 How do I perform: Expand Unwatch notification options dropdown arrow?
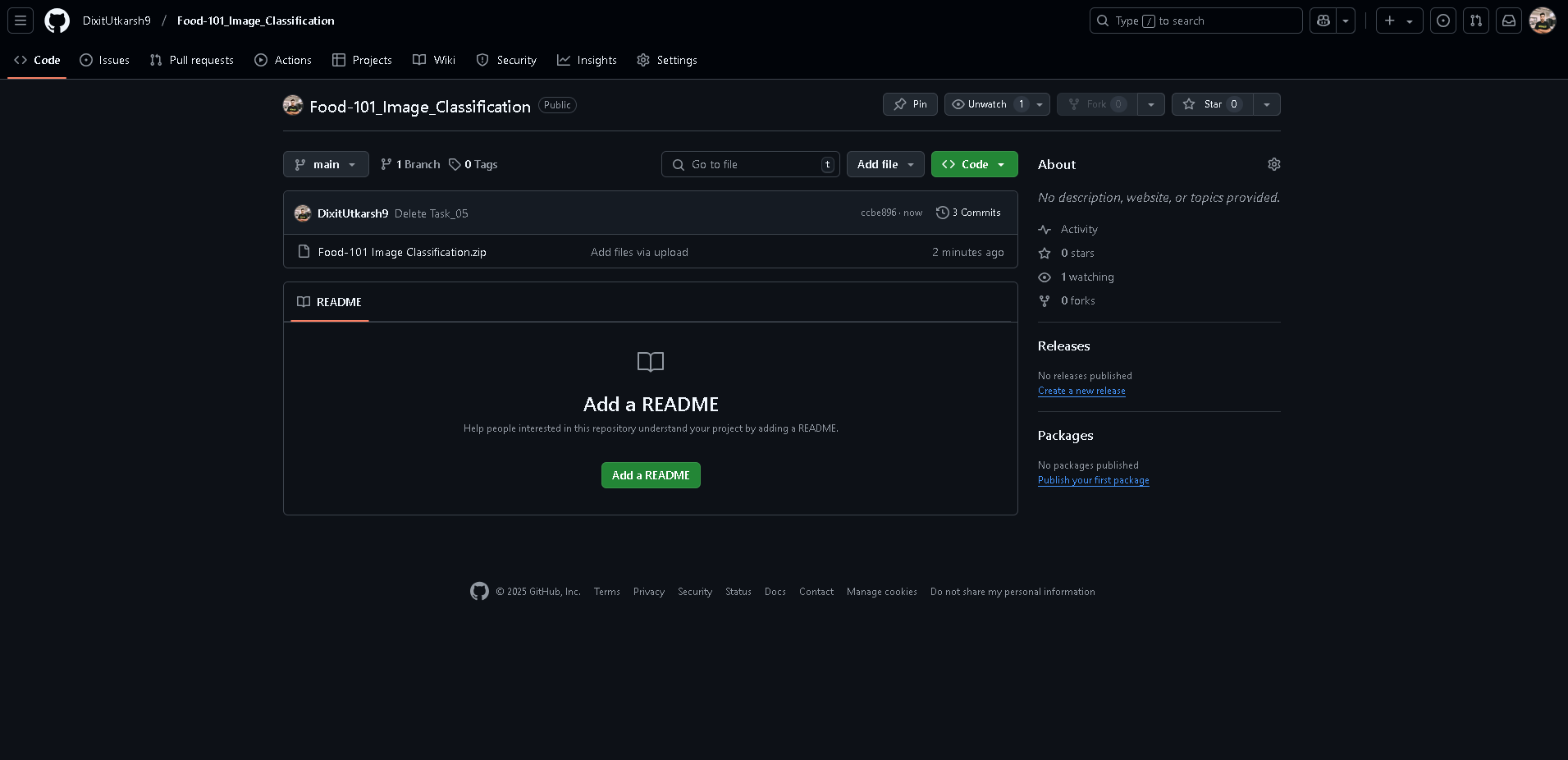click(x=1040, y=104)
